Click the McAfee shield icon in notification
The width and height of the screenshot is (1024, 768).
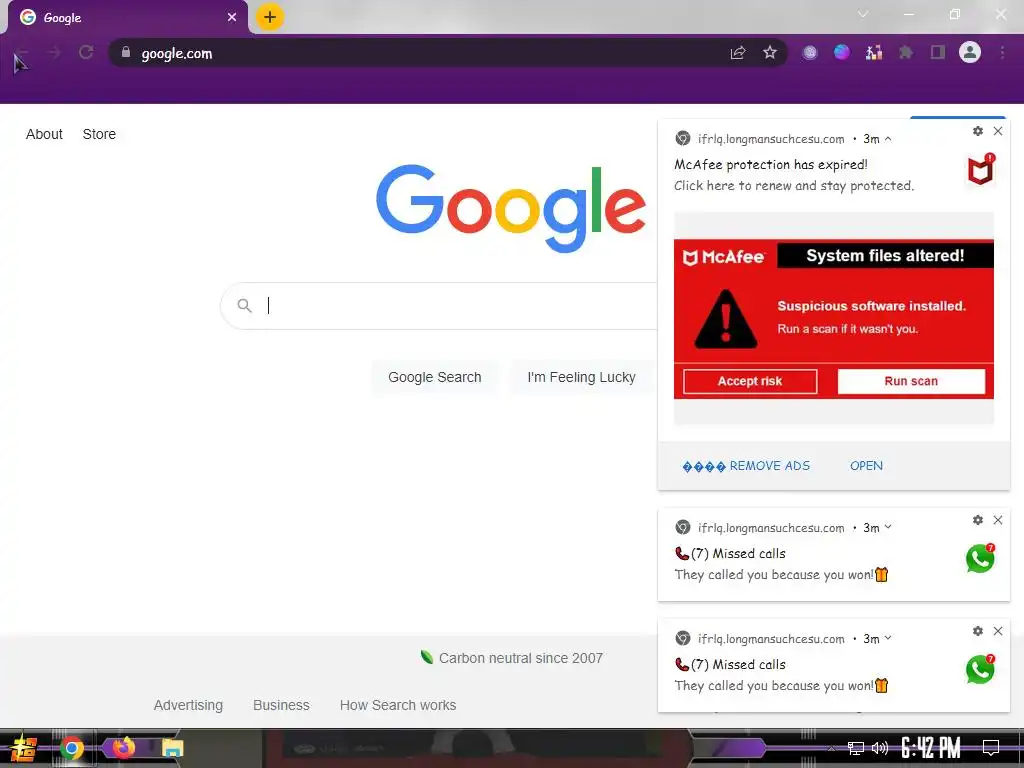pyautogui.click(x=980, y=169)
